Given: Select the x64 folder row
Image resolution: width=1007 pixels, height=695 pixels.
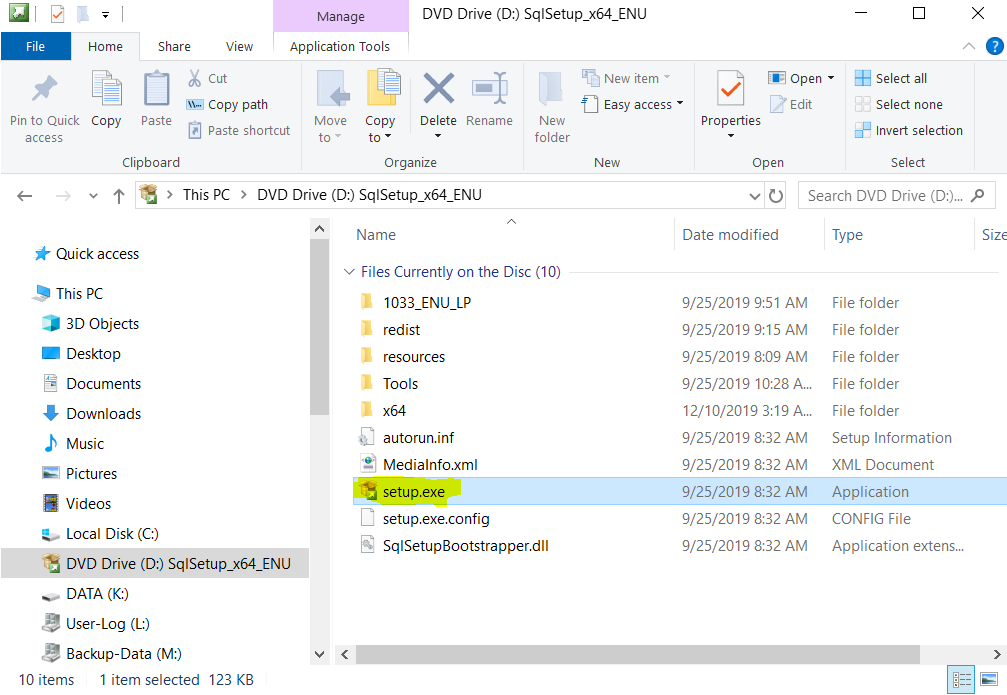Looking at the screenshot, I should (x=679, y=410).
